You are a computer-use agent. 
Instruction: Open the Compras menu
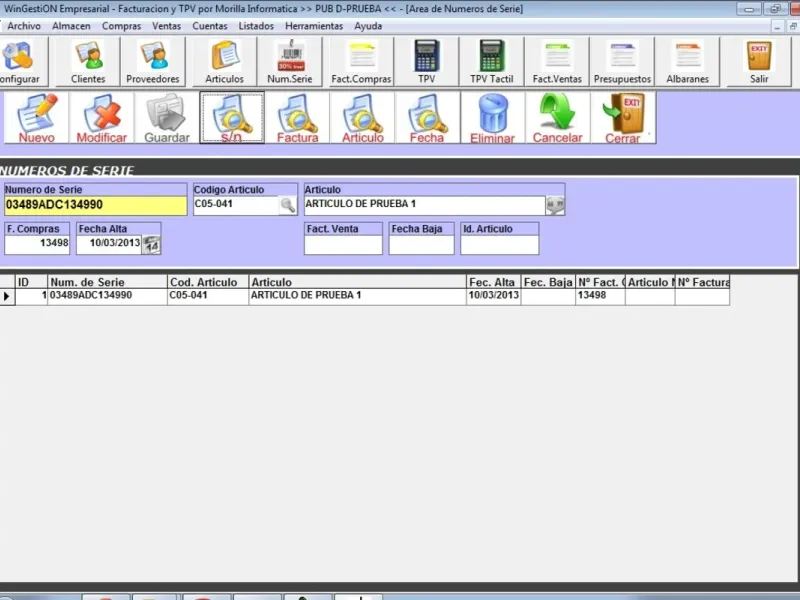pyautogui.click(x=121, y=26)
